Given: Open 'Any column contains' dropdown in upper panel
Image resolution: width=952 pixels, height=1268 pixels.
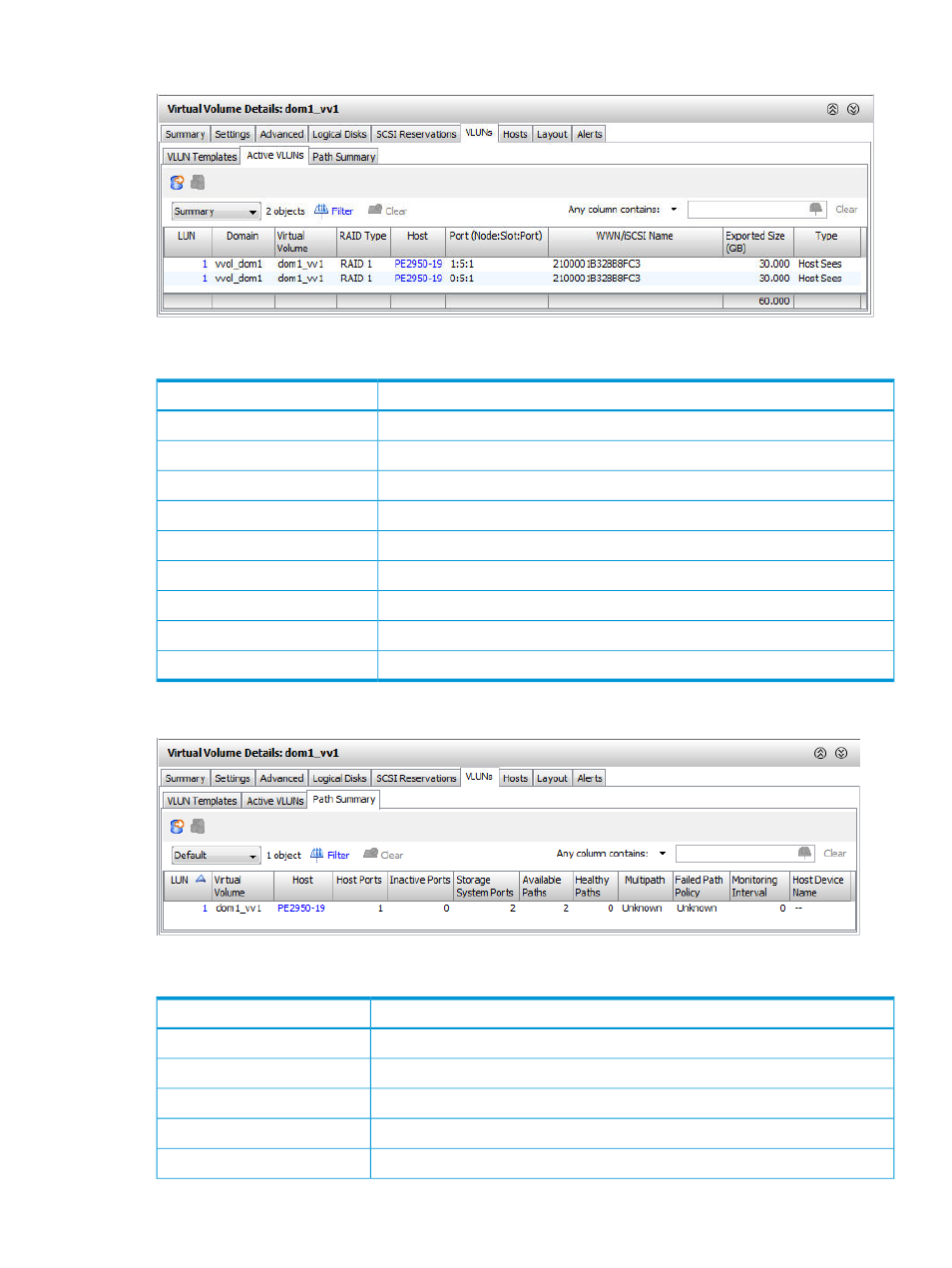Looking at the screenshot, I should [x=674, y=210].
